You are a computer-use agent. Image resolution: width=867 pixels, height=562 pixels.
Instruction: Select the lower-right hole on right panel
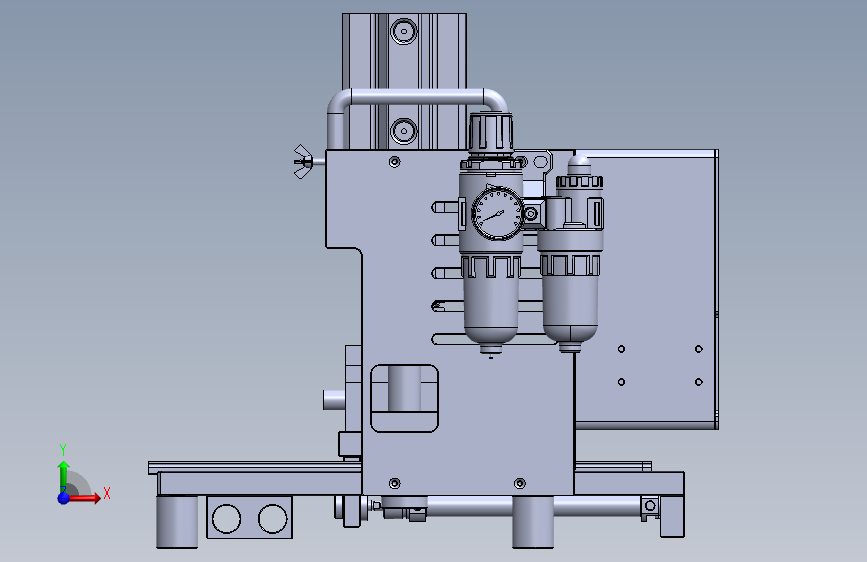(x=699, y=382)
